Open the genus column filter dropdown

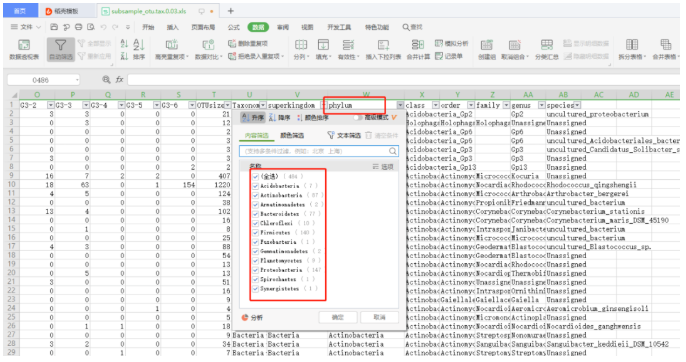542,105
